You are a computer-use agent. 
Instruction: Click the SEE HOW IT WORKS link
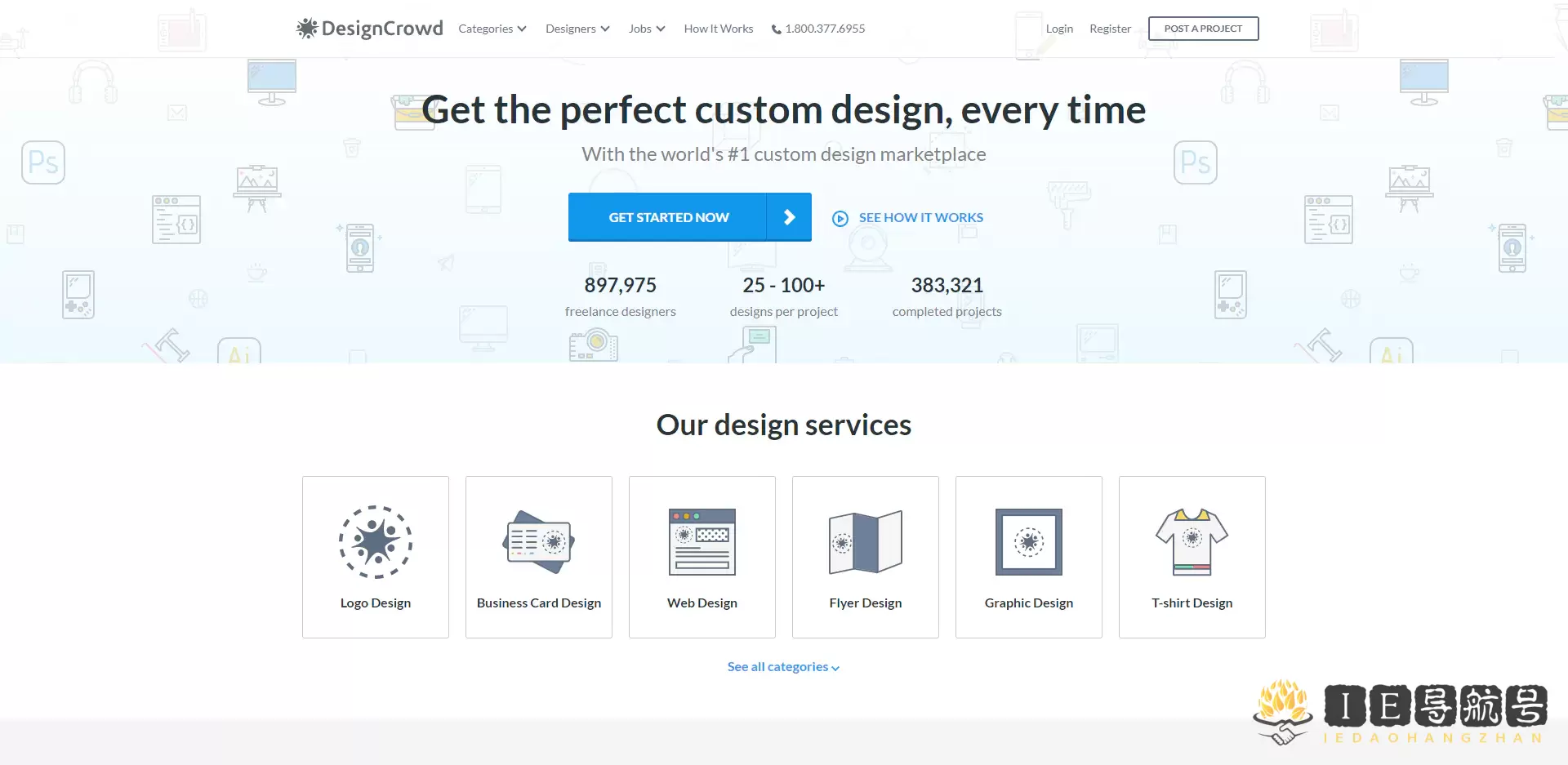[x=921, y=217]
